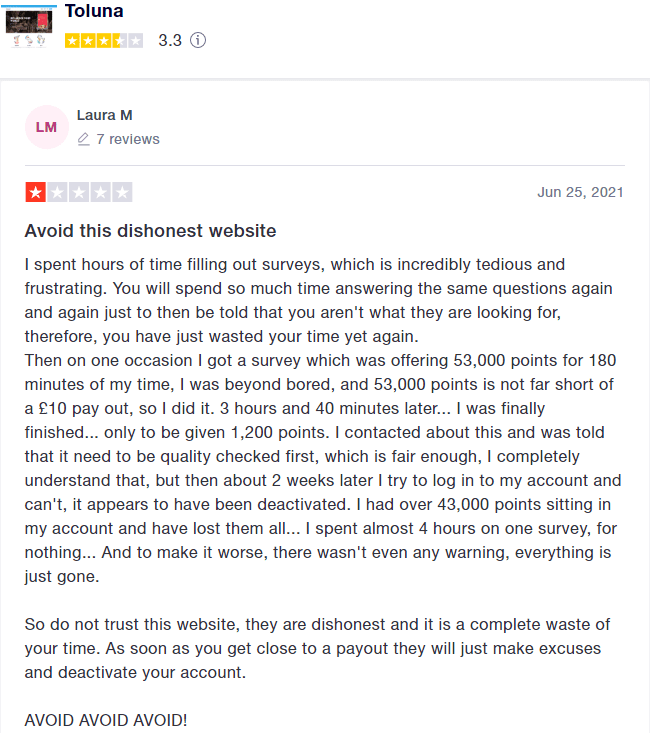Click the pencil icon beside 7 reviews
Viewport: 650px width, 733px height.
tap(83, 139)
